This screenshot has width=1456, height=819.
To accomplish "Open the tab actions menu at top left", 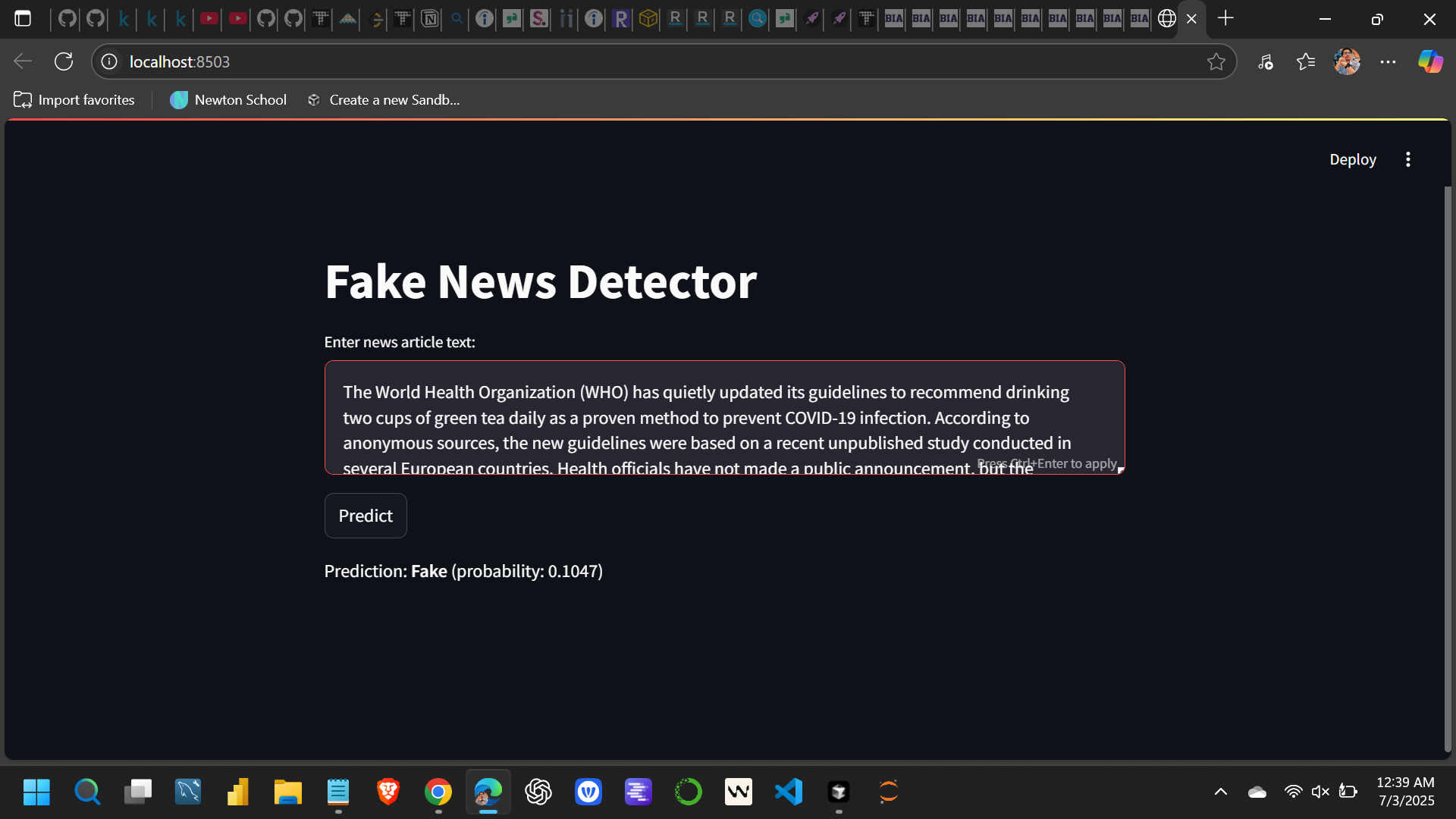I will pos(24,18).
